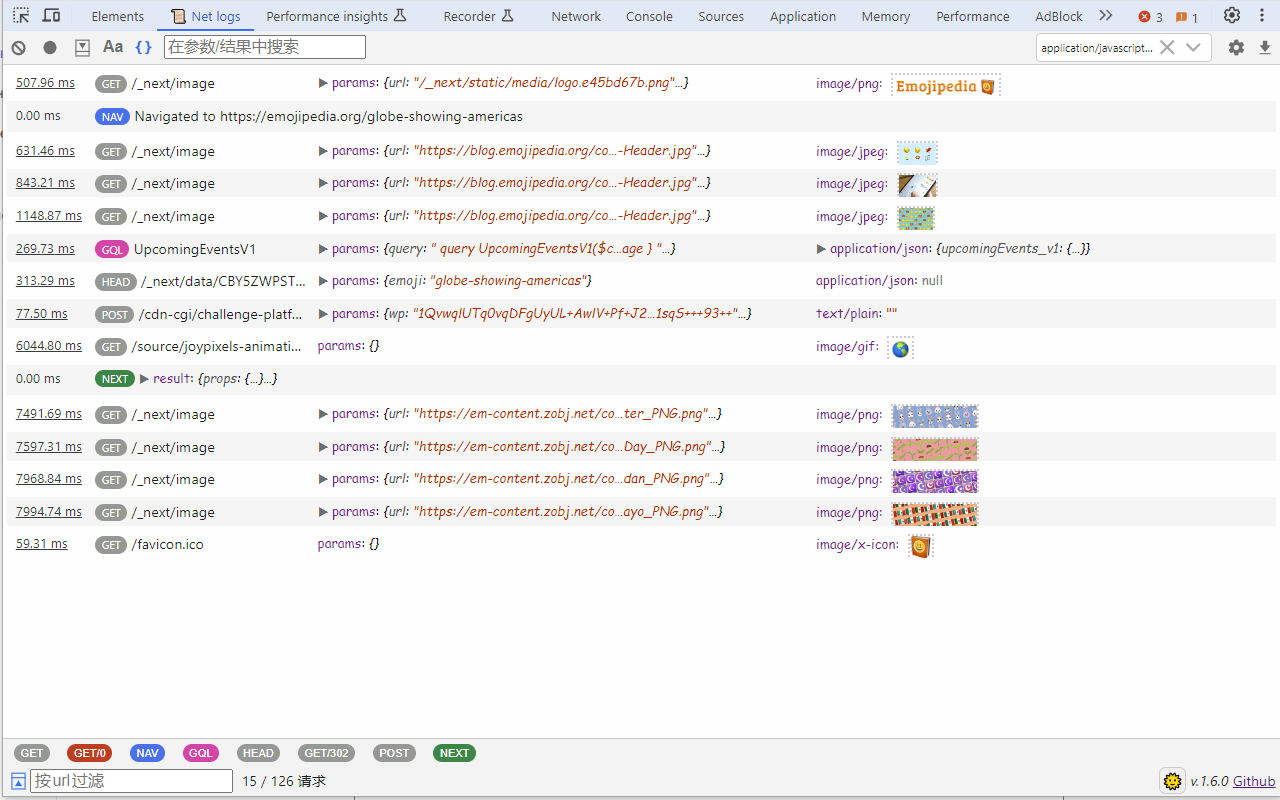This screenshot has height=800, width=1280.
Task: Click the clear log icon
Action: 18,47
